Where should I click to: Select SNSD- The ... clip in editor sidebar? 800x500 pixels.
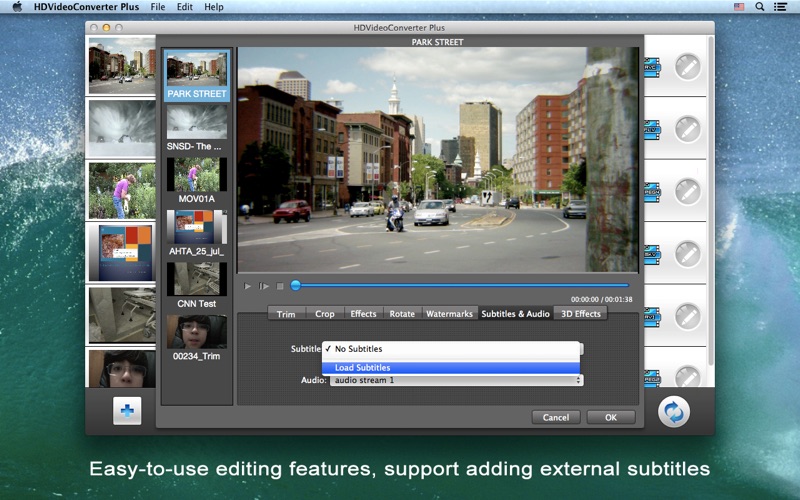196,128
